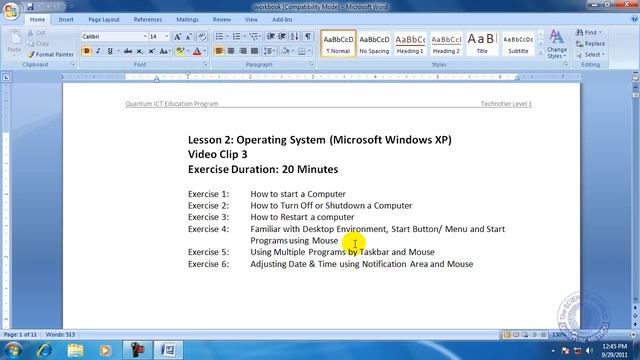Click the tab selector at ruler corner
This screenshot has width=640, height=360.
tap(6, 77)
